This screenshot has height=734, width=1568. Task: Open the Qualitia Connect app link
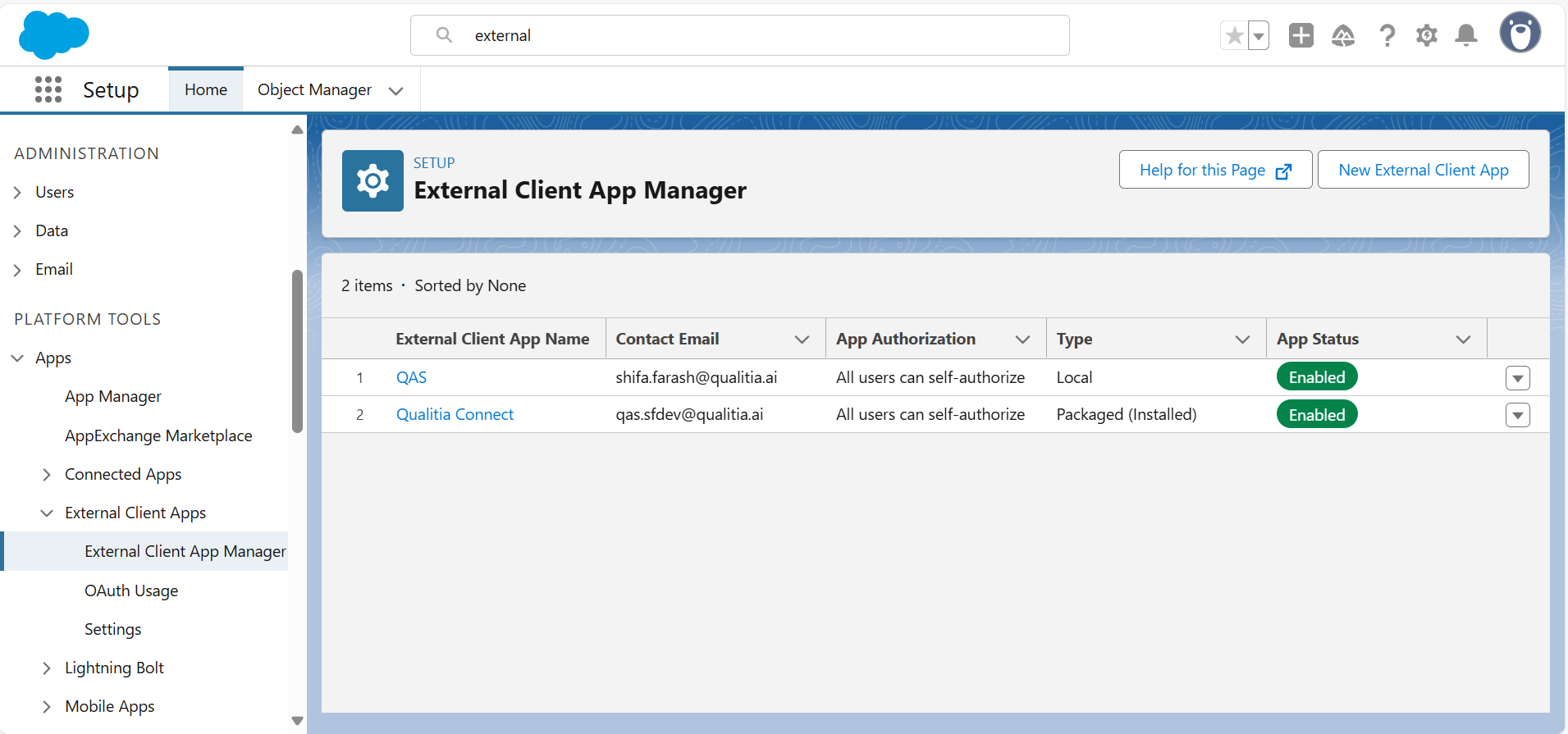pos(455,415)
